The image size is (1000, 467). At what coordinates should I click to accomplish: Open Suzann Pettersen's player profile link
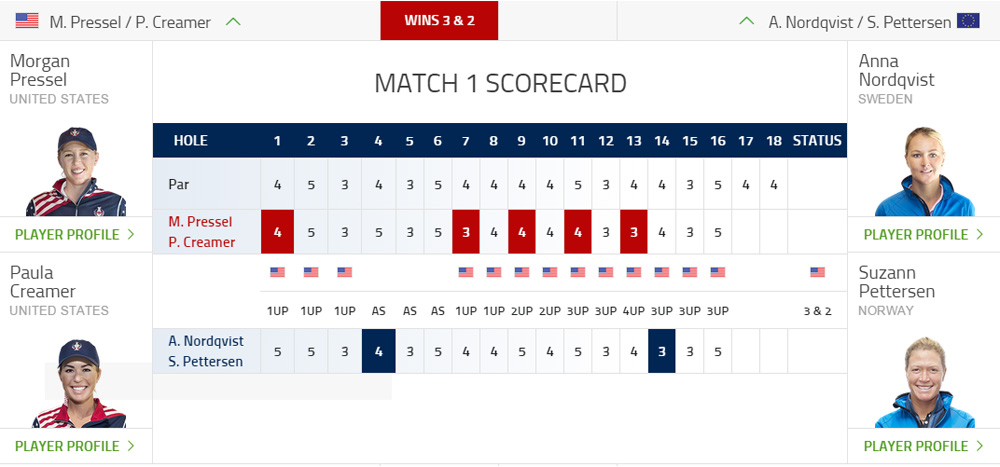(924, 446)
